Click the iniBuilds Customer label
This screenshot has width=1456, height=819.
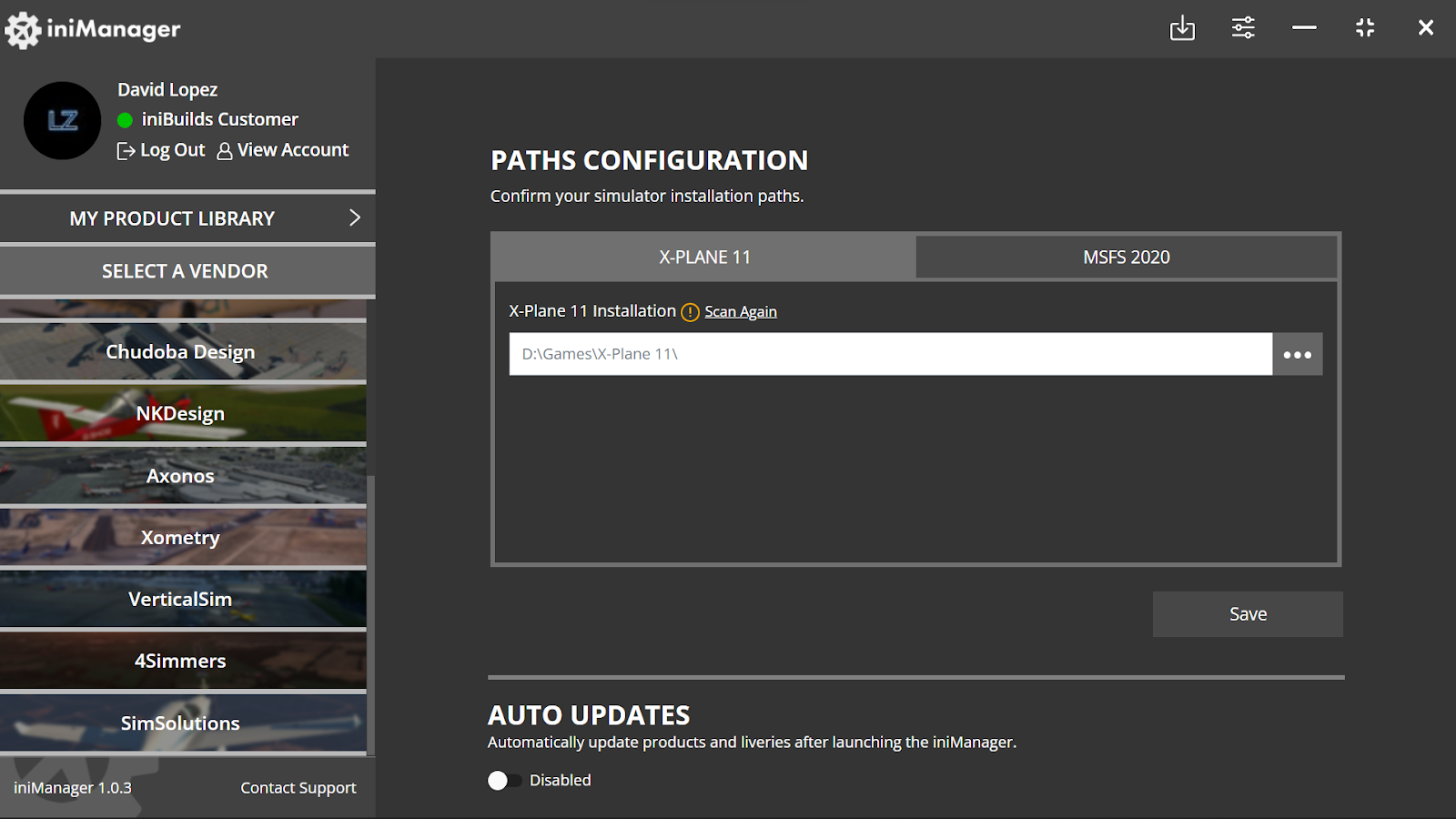click(220, 119)
